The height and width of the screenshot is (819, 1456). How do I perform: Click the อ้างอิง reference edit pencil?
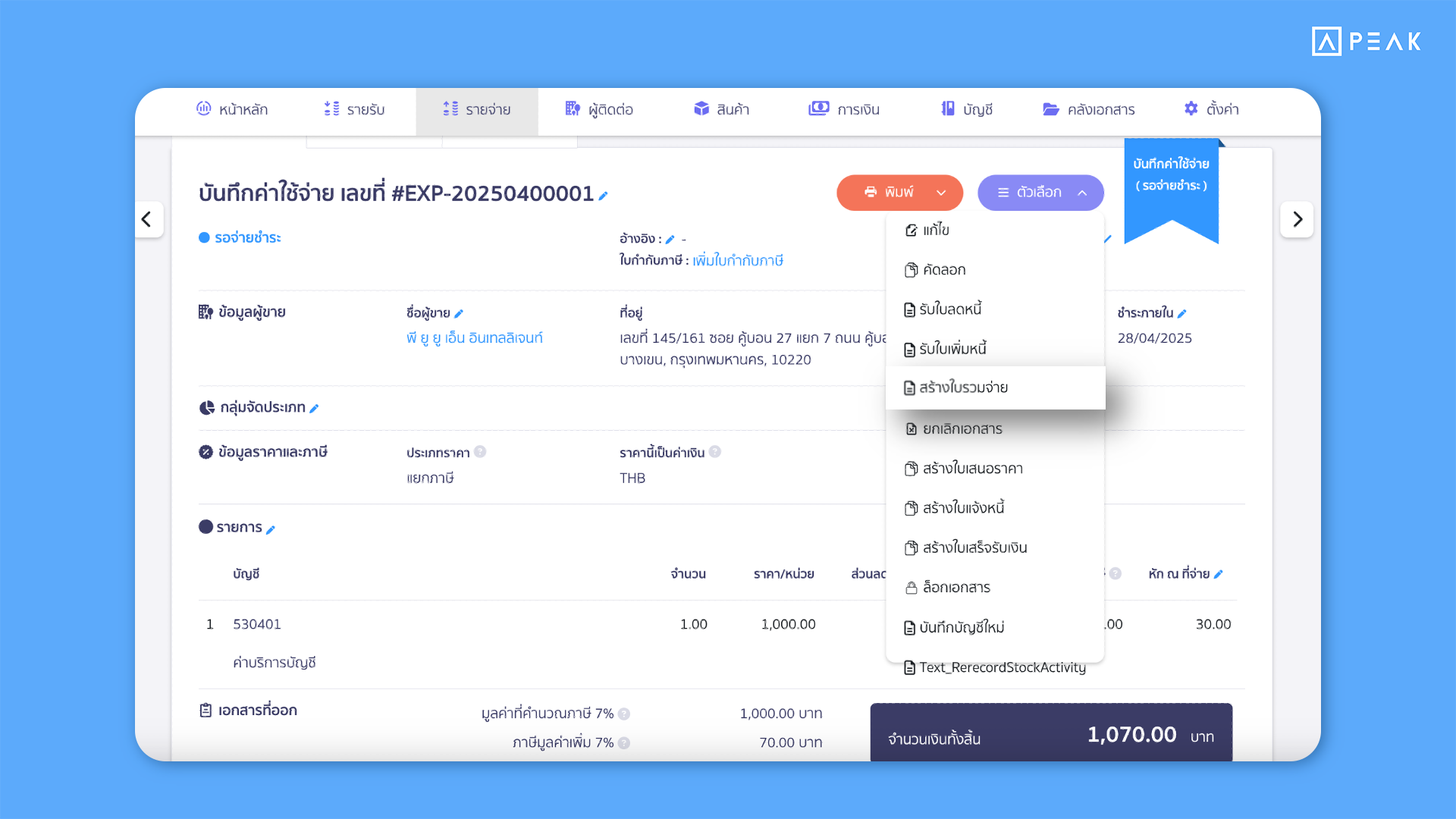point(670,240)
